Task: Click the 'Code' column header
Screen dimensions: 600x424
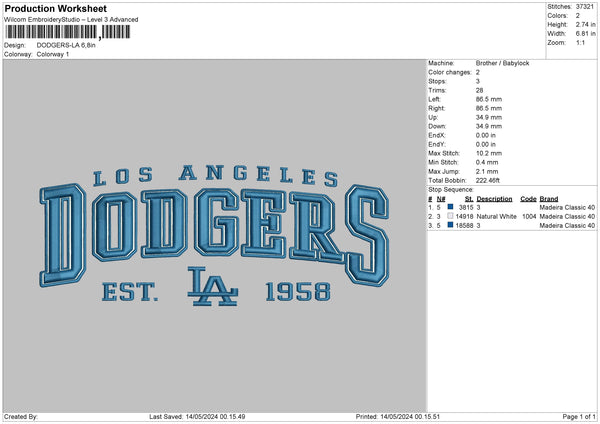Action: click(x=528, y=199)
